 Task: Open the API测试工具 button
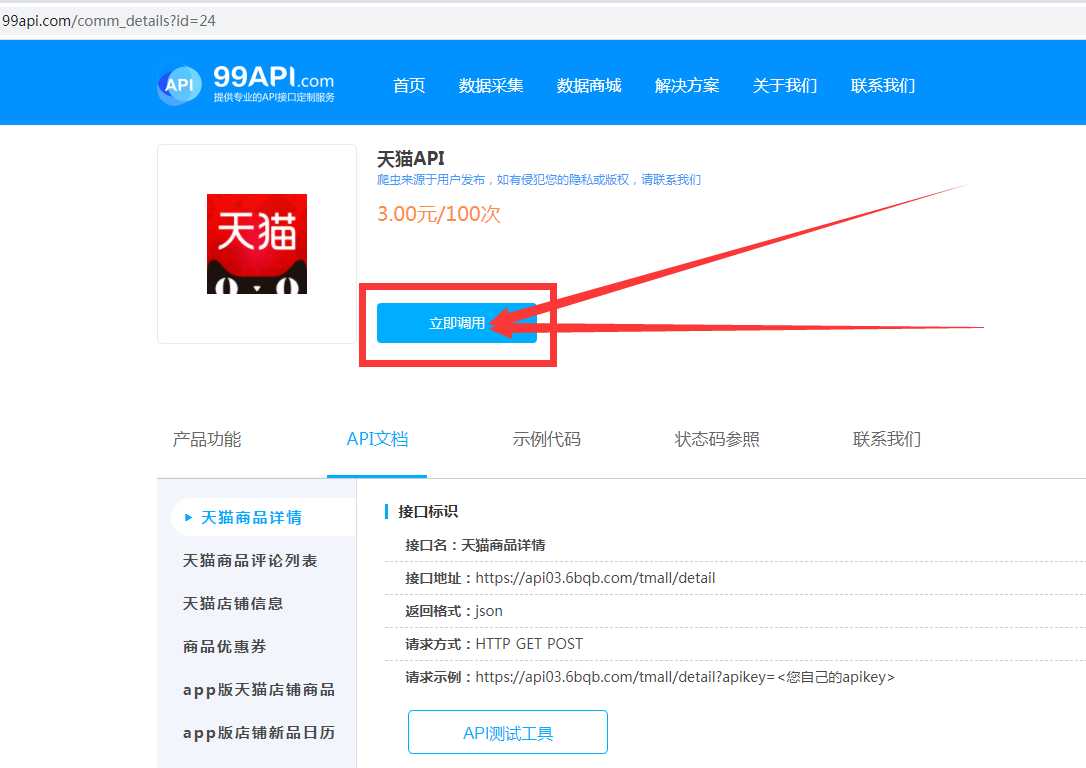pyautogui.click(x=508, y=732)
